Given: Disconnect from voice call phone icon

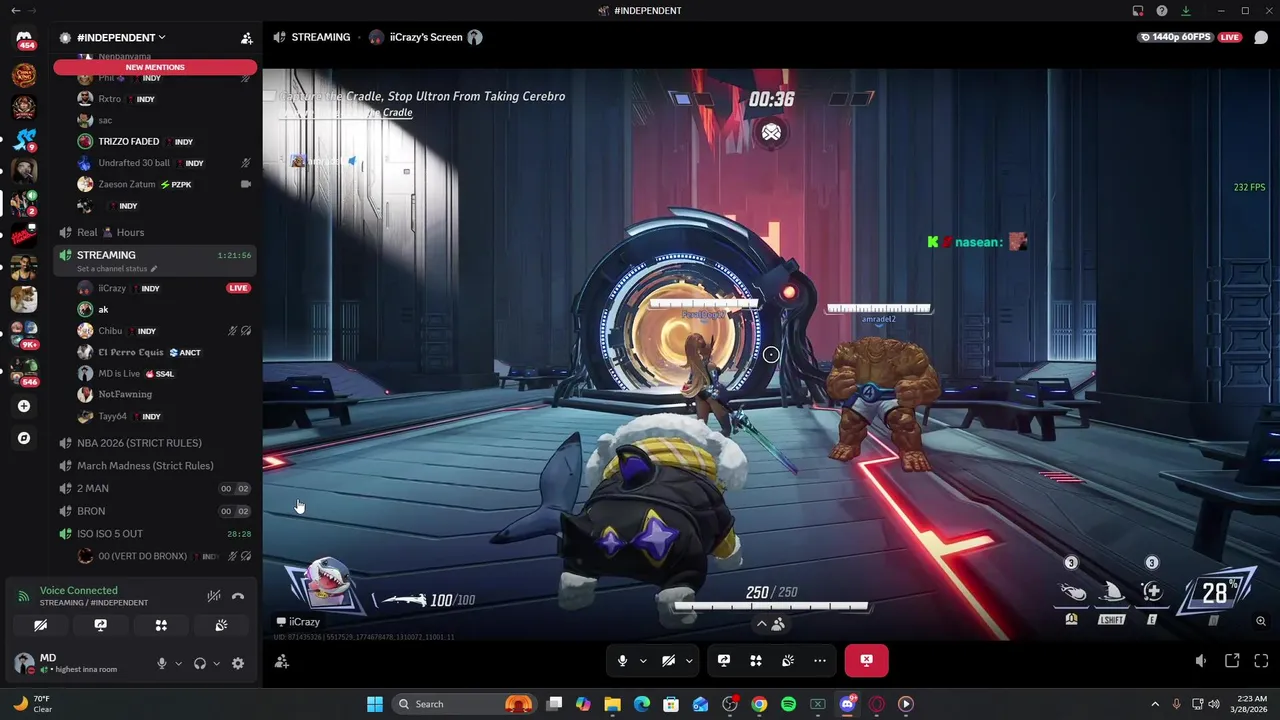Looking at the screenshot, I should coord(238,596).
